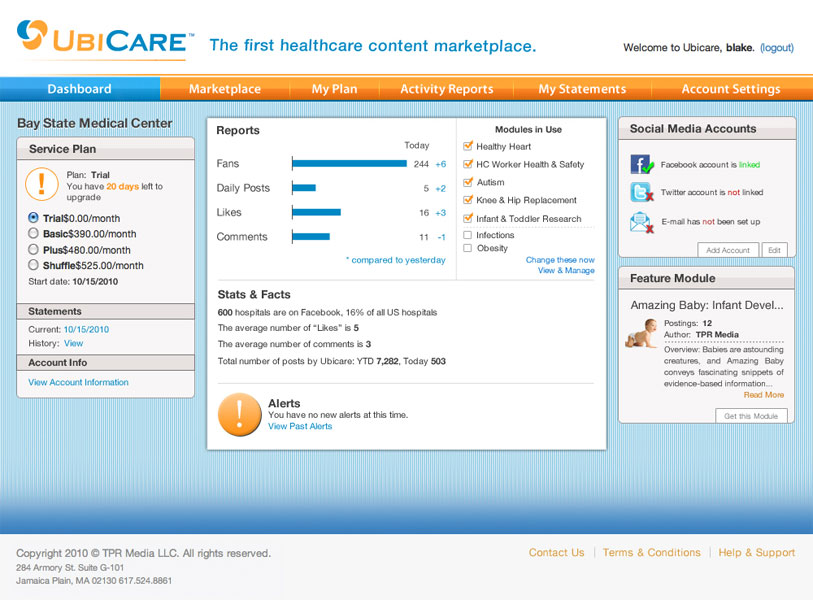This screenshot has width=813, height=600.
Task: Click the statement History View link
Action: pyautogui.click(x=73, y=343)
